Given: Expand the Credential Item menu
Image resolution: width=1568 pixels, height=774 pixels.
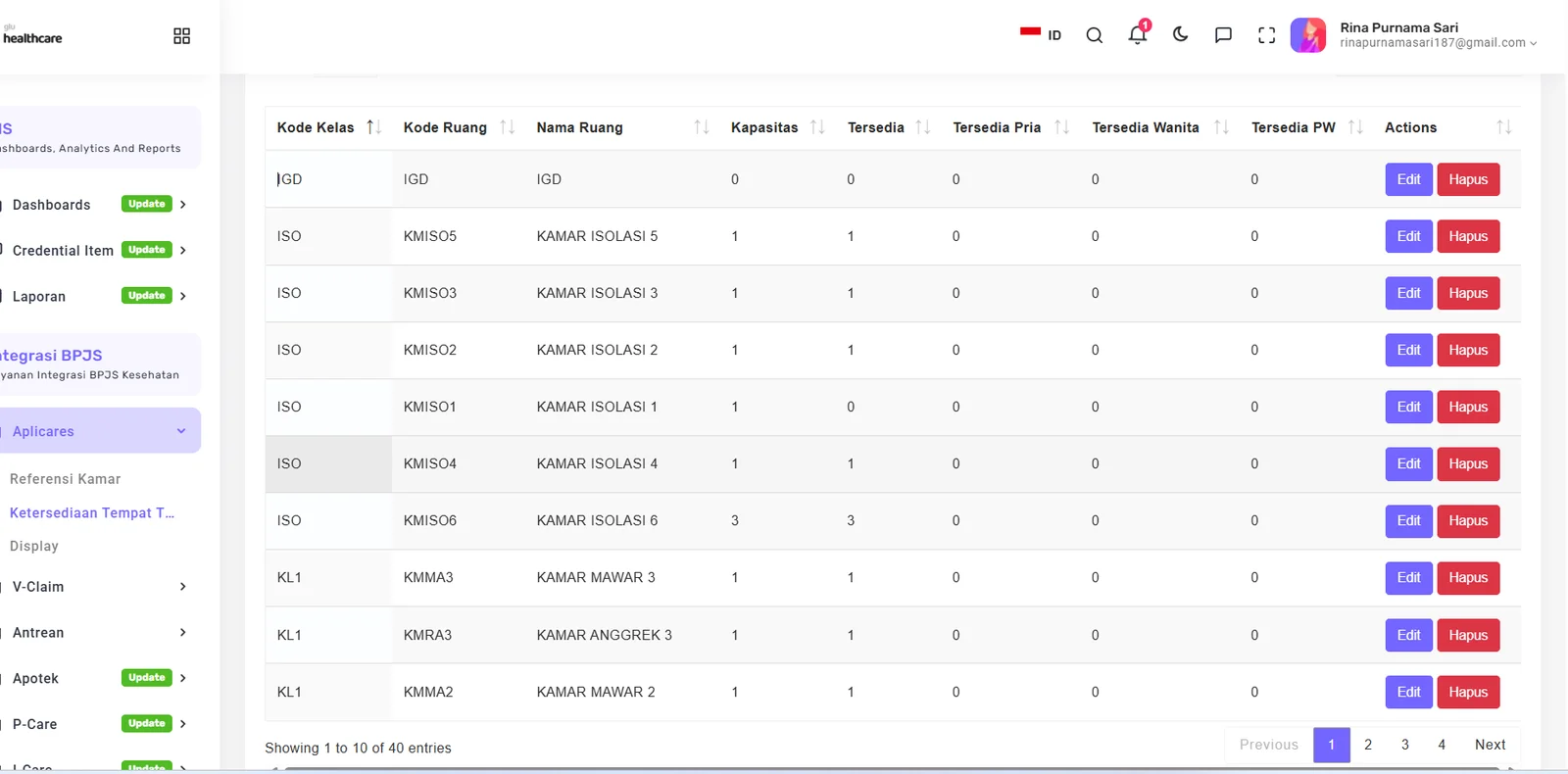Looking at the screenshot, I should [98, 251].
